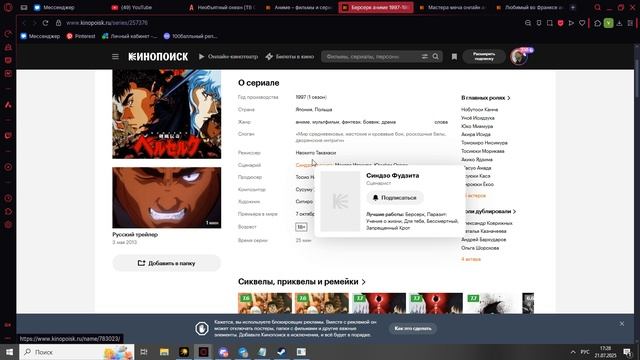
Task: Open Личный кабинет bookmark
Action: (x=129, y=36)
